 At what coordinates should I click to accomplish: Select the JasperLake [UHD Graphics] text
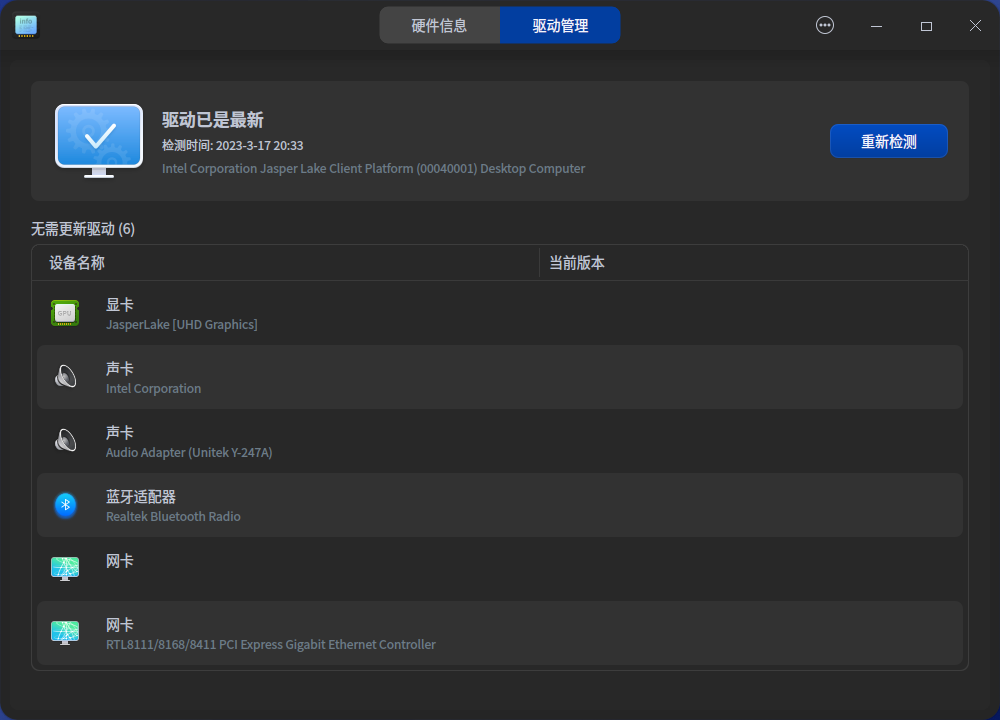pos(182,325)
